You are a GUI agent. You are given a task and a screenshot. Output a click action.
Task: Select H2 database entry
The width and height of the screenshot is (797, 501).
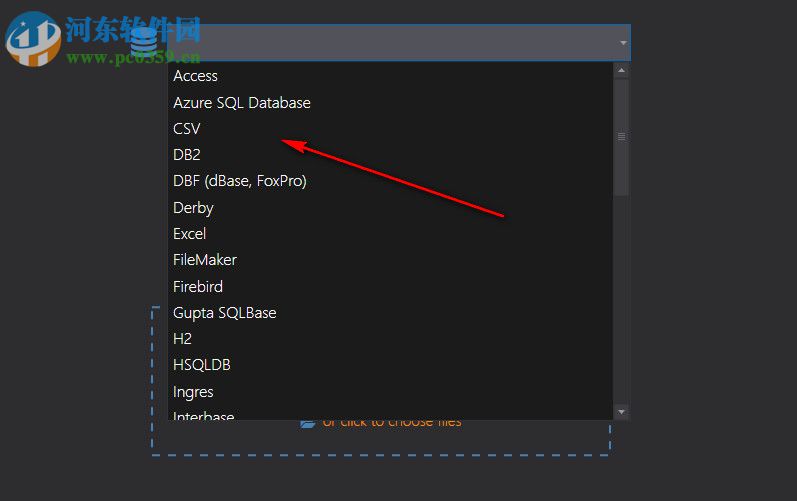[390, 338]
